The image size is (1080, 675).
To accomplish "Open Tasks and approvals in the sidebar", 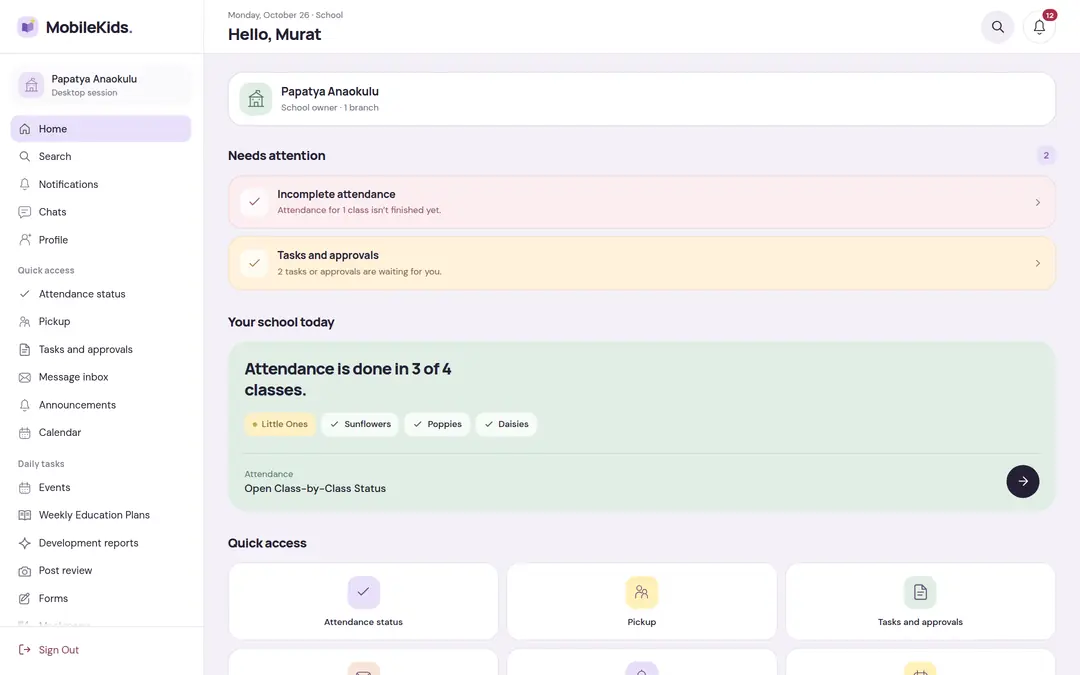I will pyautogui.click(x=101, y=349).
